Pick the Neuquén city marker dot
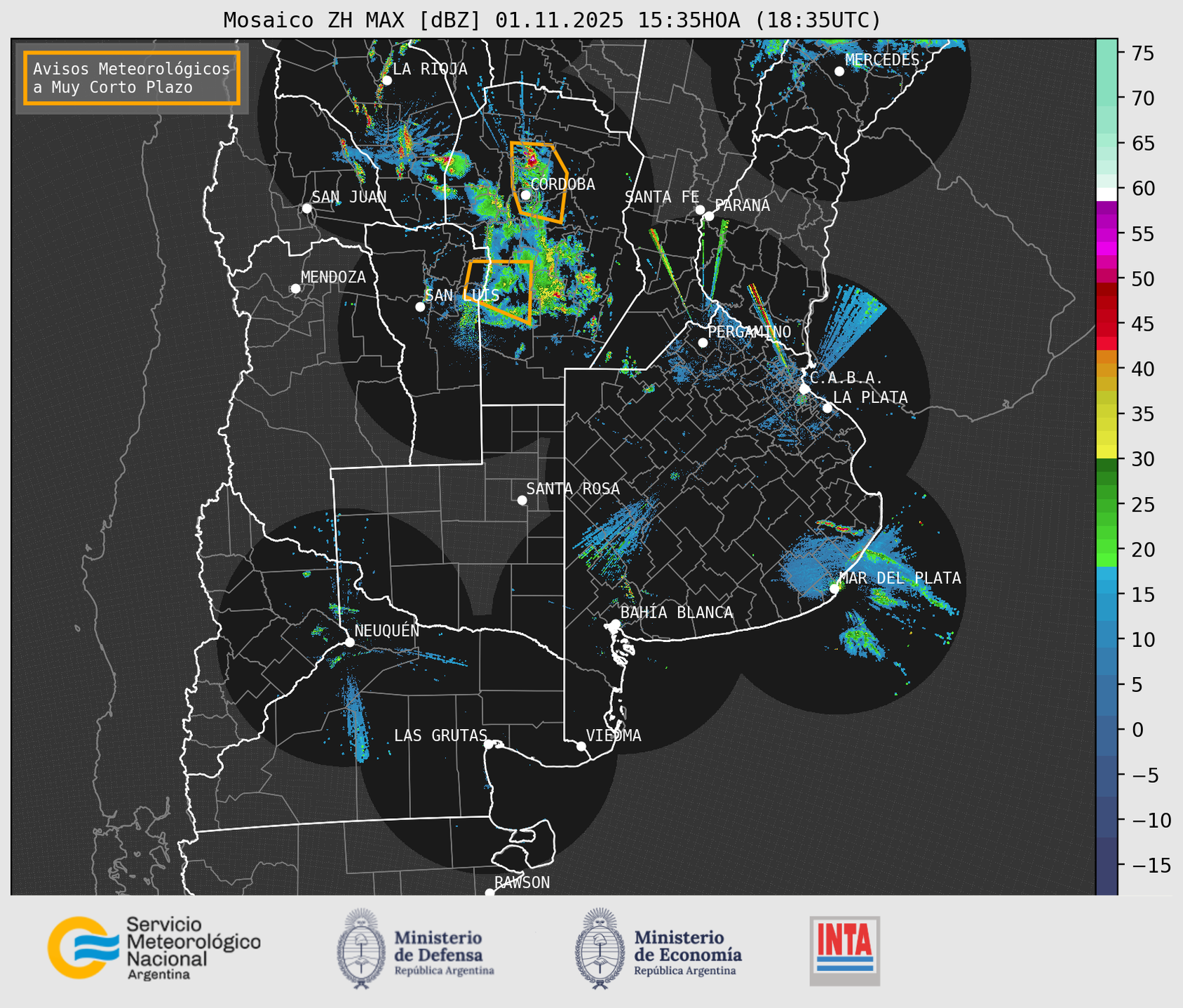Image resolution: width=1183 pixels, height=1008 pixels. coord(349,642)
